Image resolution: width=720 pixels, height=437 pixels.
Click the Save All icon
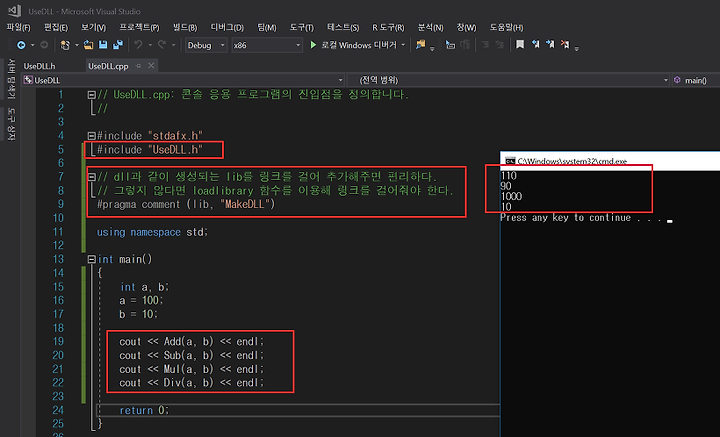click(x=118, y=45)
